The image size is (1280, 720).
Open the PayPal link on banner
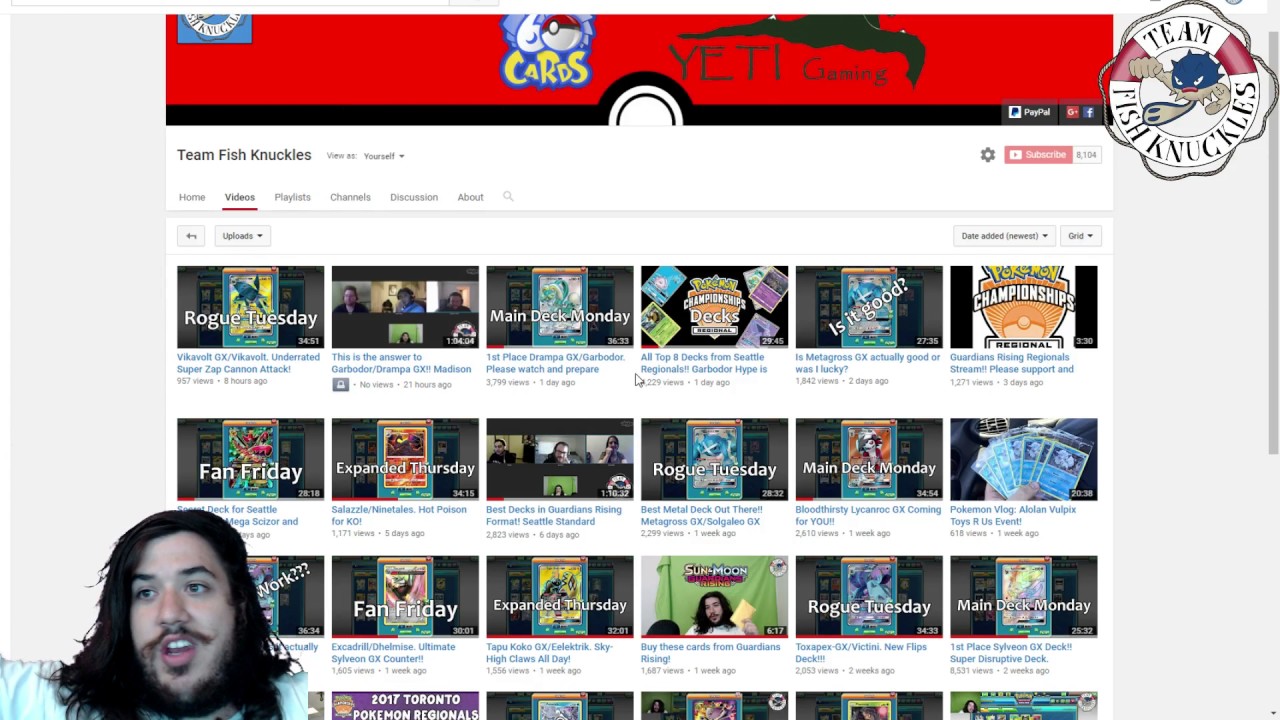coord(1030,112)
